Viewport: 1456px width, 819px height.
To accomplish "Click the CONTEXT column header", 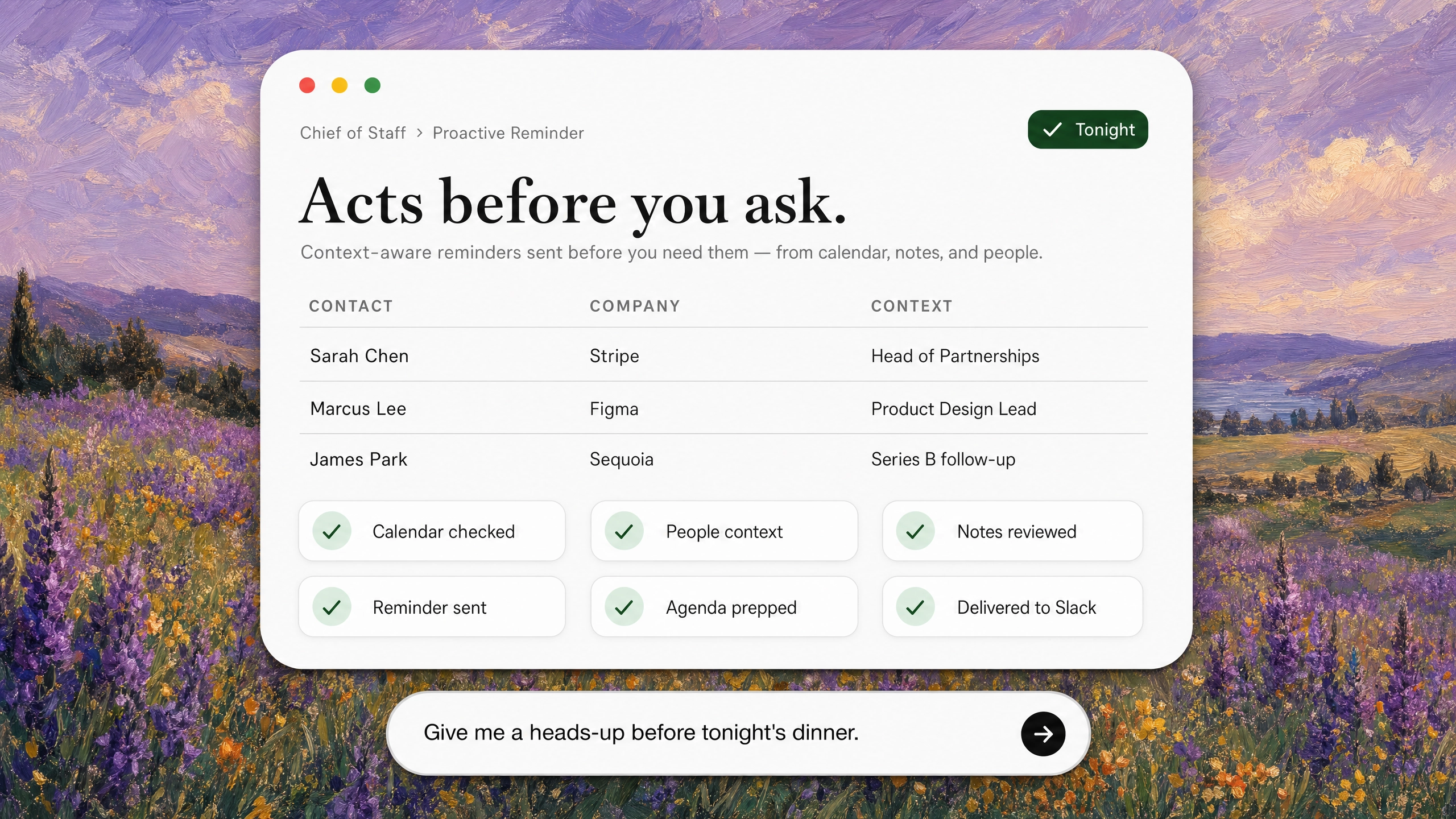I will point(911,306).
